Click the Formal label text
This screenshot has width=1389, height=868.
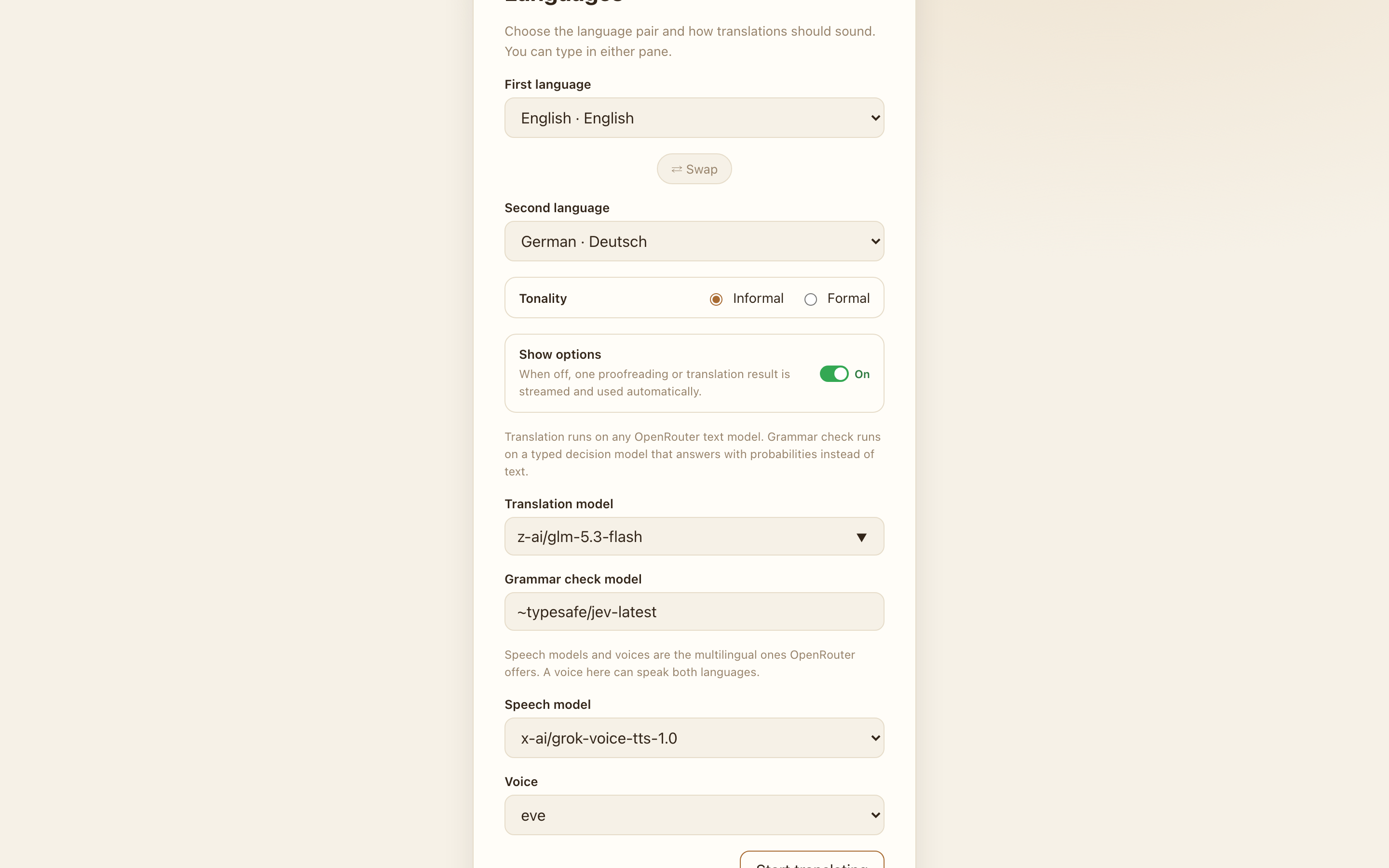click(848, 298)
